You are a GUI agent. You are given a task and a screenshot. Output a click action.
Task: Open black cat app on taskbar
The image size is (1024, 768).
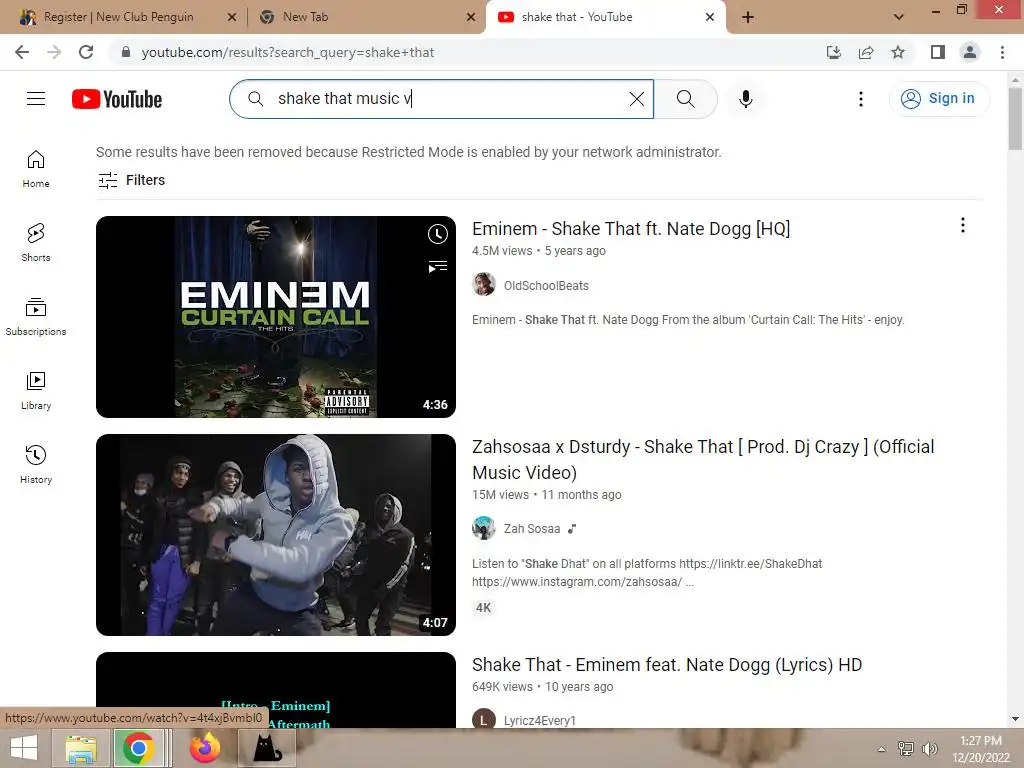pos(267,748)
